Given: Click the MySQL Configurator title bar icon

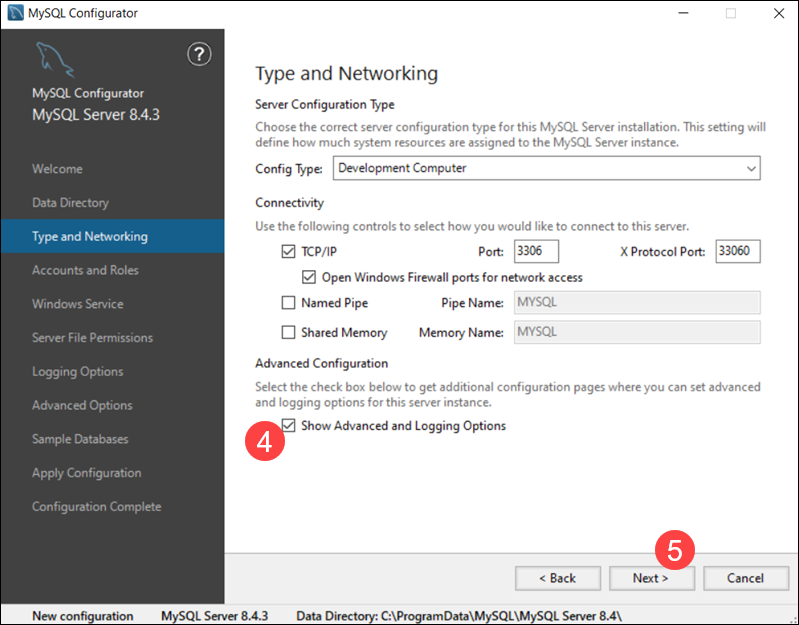Looking at the screenshot, I should tap(14, 13).
